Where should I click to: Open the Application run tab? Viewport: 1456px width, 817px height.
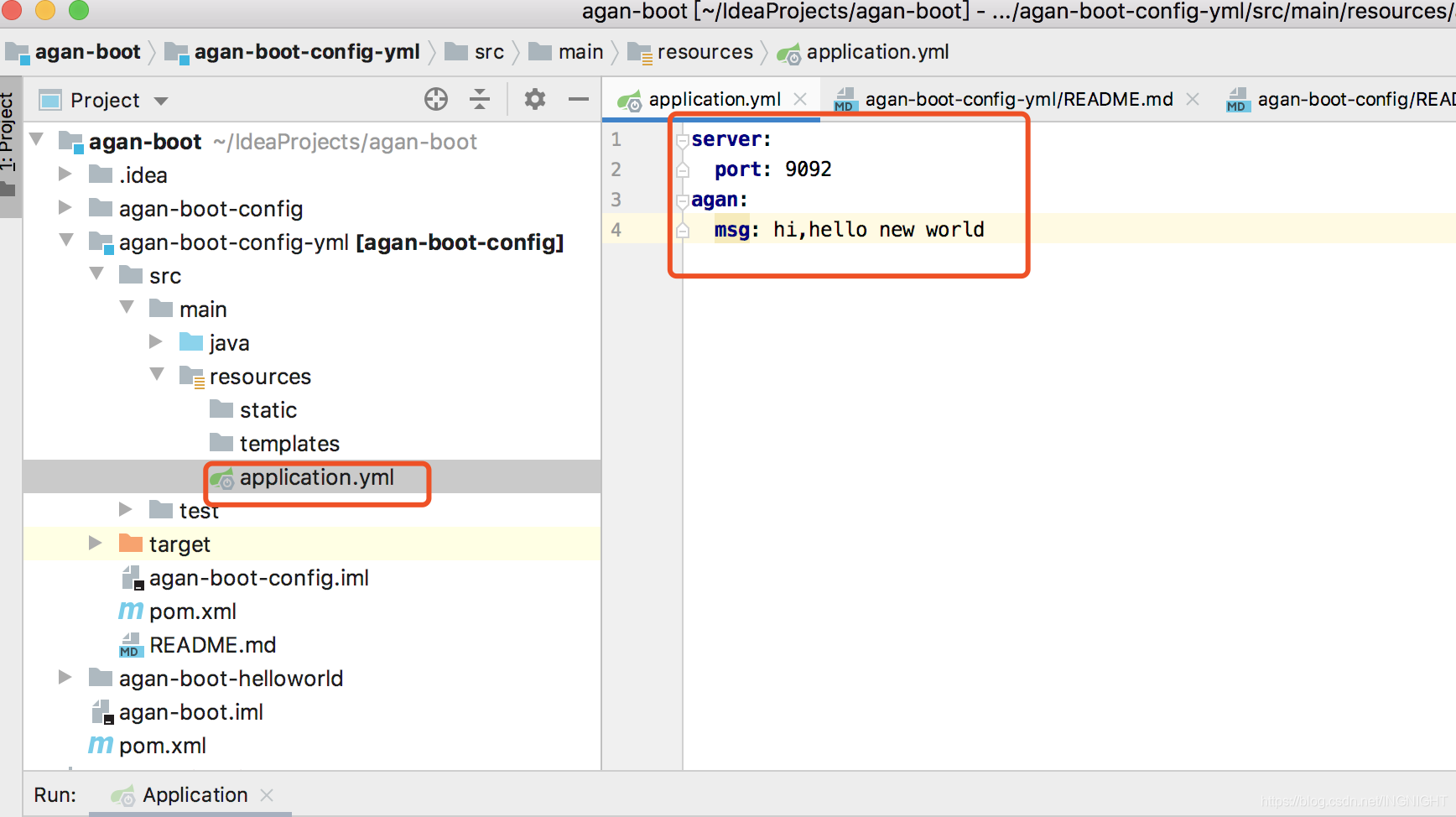pyautogui.click(x=195, y=795)
